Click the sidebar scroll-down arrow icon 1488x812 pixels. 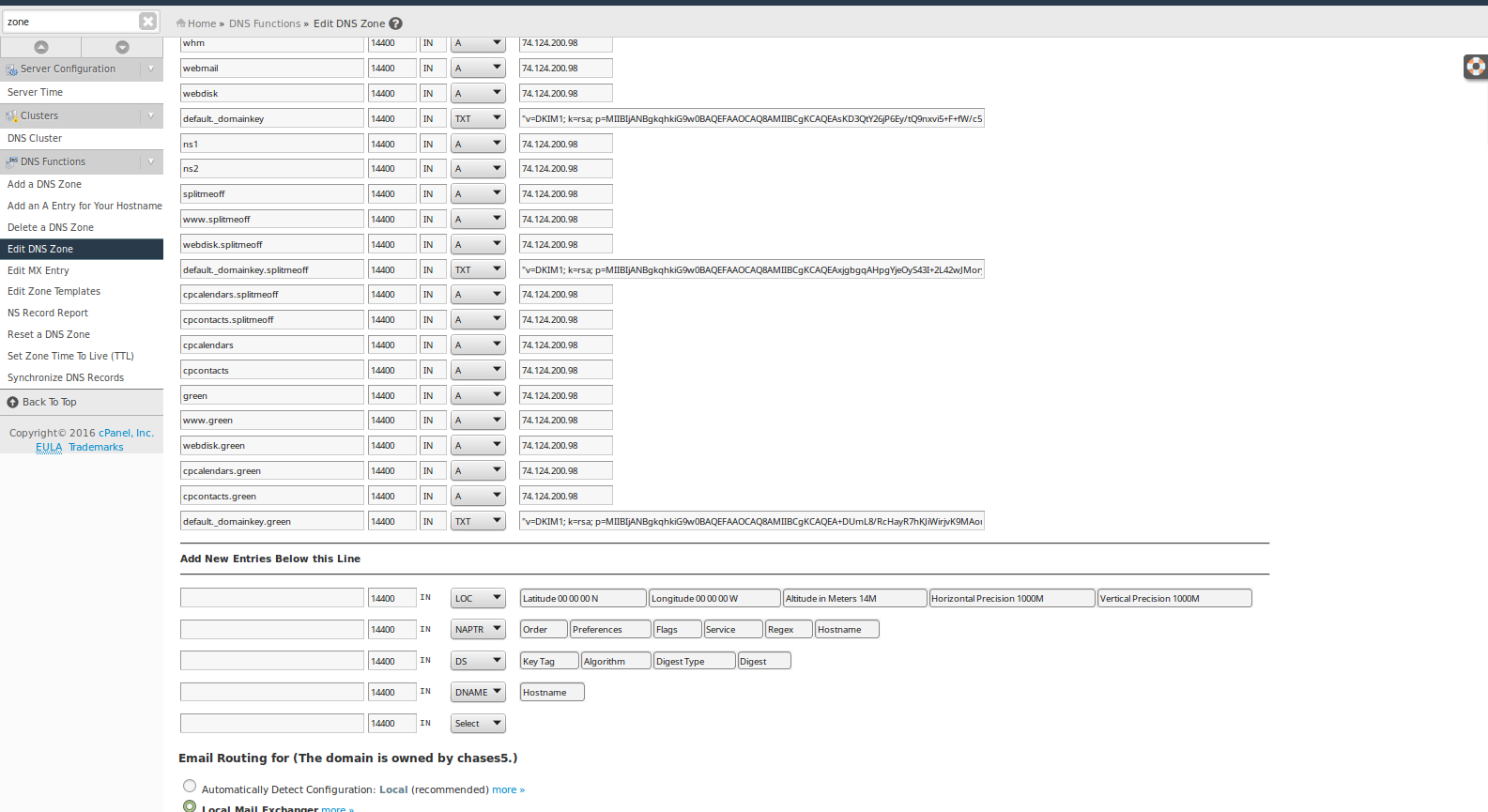[x=122, y=47]
